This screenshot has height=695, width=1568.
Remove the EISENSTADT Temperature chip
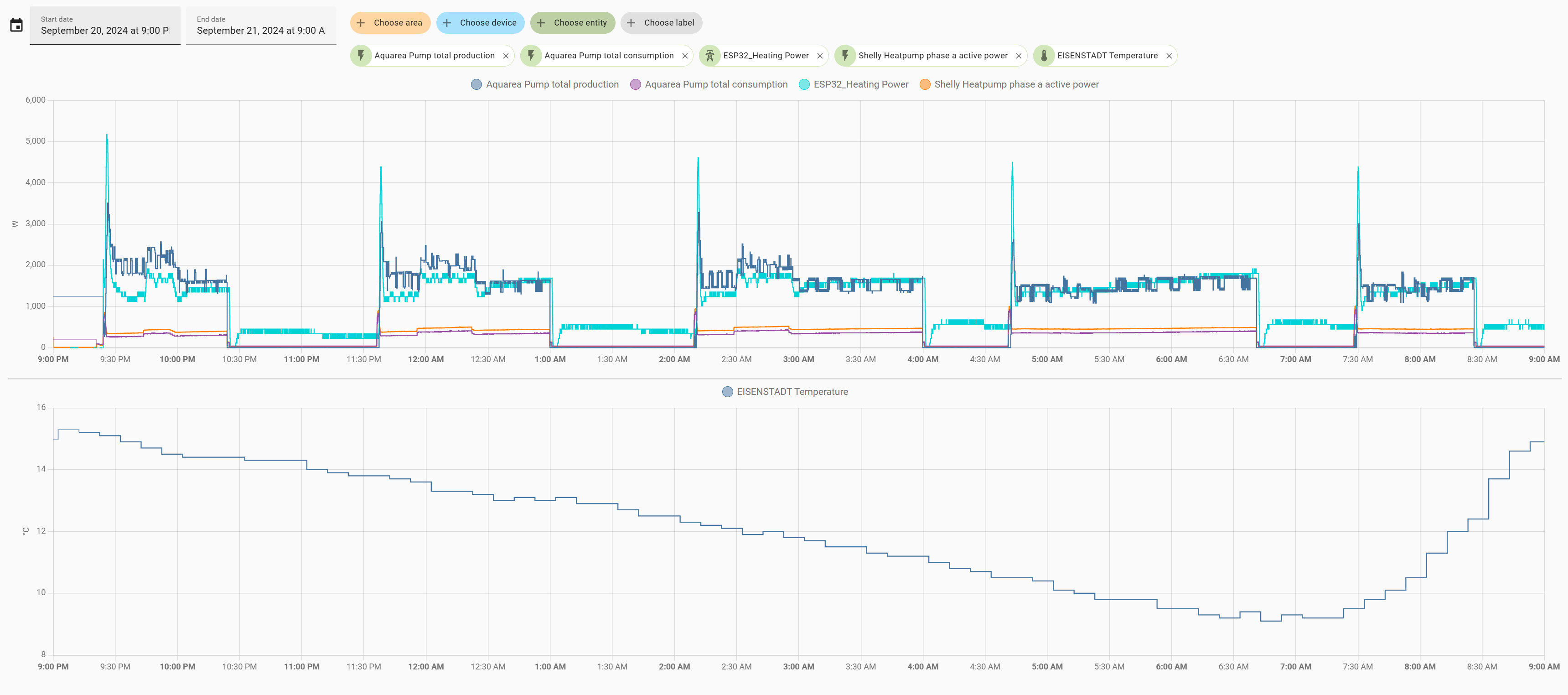click(1170, 56)
